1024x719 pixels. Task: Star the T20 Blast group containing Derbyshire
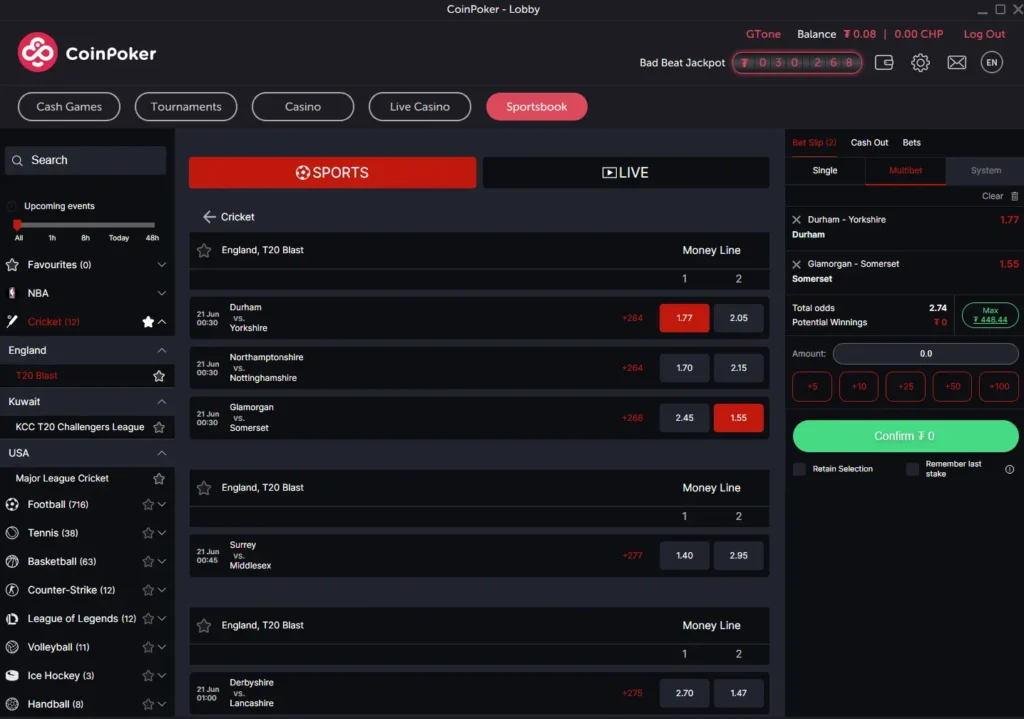point(204,626)
